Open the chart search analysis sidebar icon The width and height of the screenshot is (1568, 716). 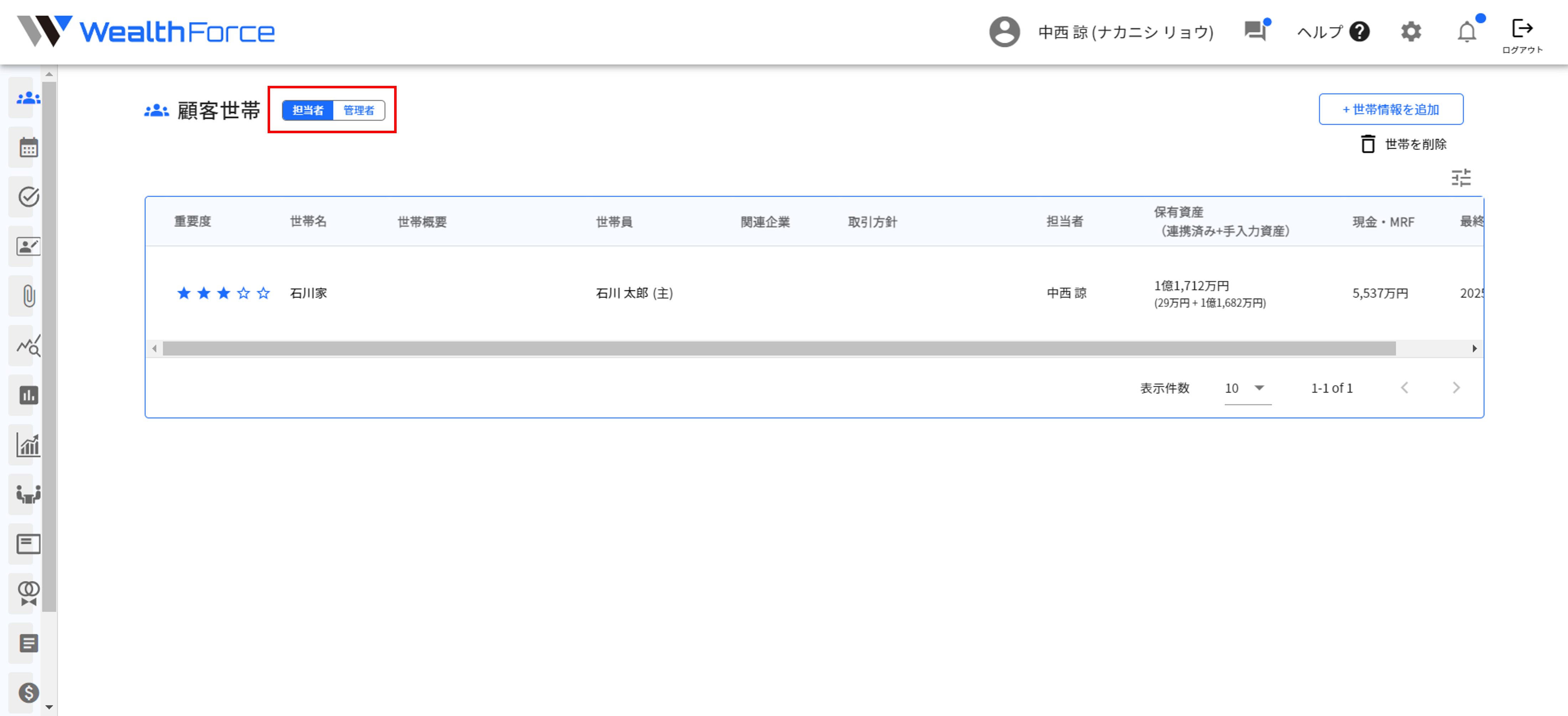click(28, 346)
